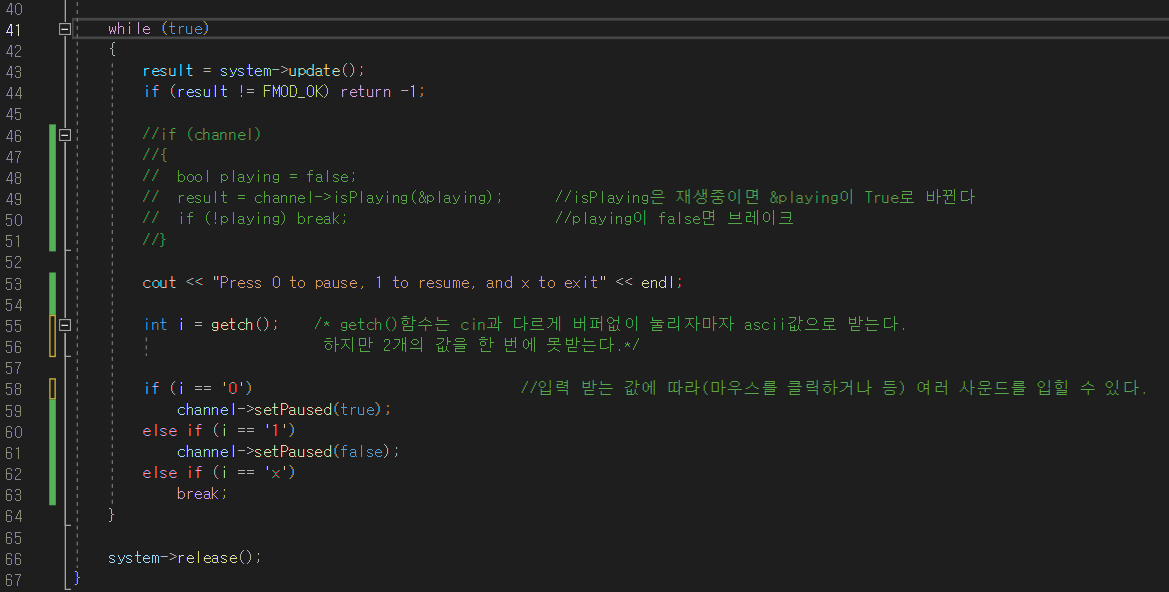Click else if (i == 'x') on line 62
Screen dimensions: 1169x592
pyautogui.click(x=219, y=473)
